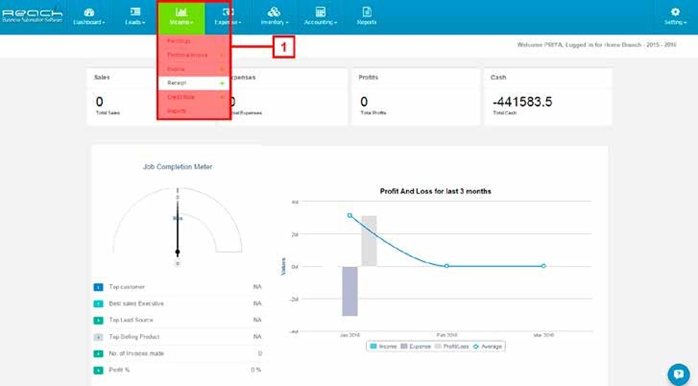Click the Jan 2016 expense bar
The height and width of the screenshot is (386, 698).
click(x=350, y=291)
